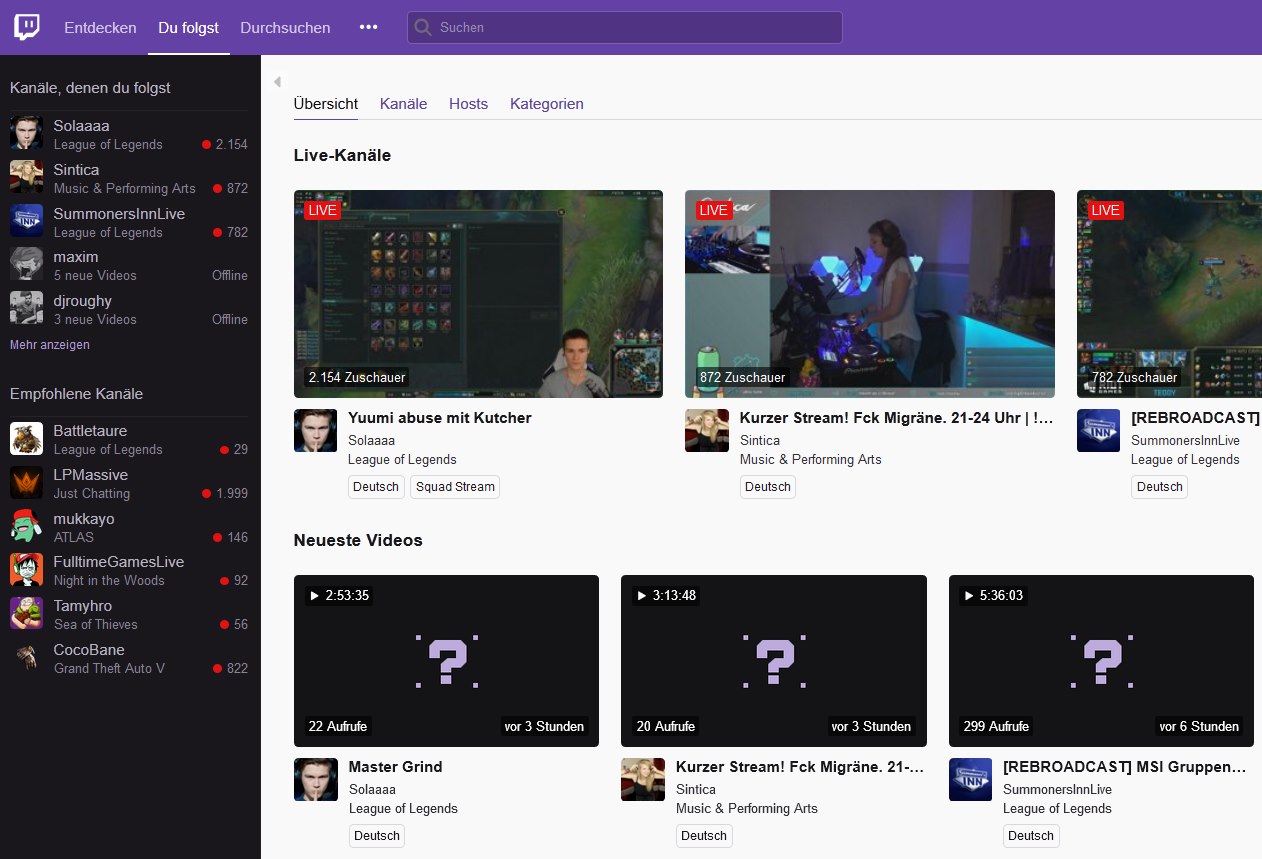
Task: Click Tamyhro avatar in sidebar
Action: point(26,613)
